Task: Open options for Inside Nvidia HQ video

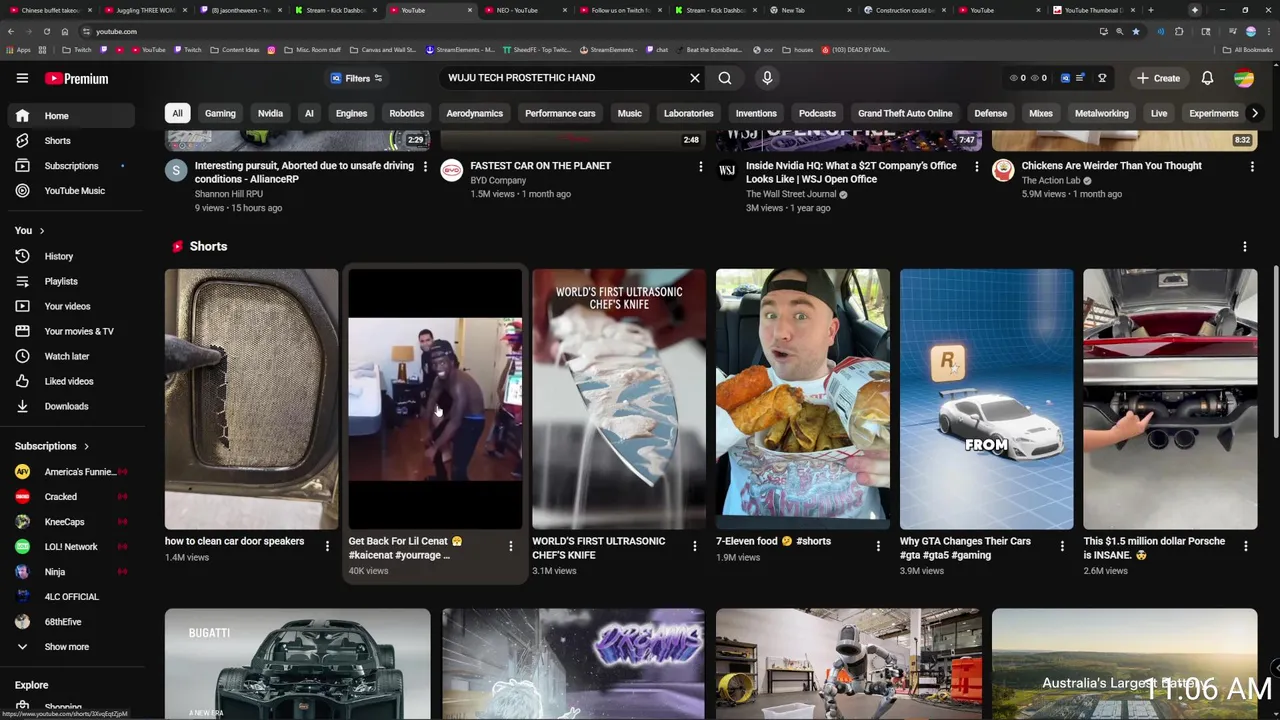Action: point(977,167)
